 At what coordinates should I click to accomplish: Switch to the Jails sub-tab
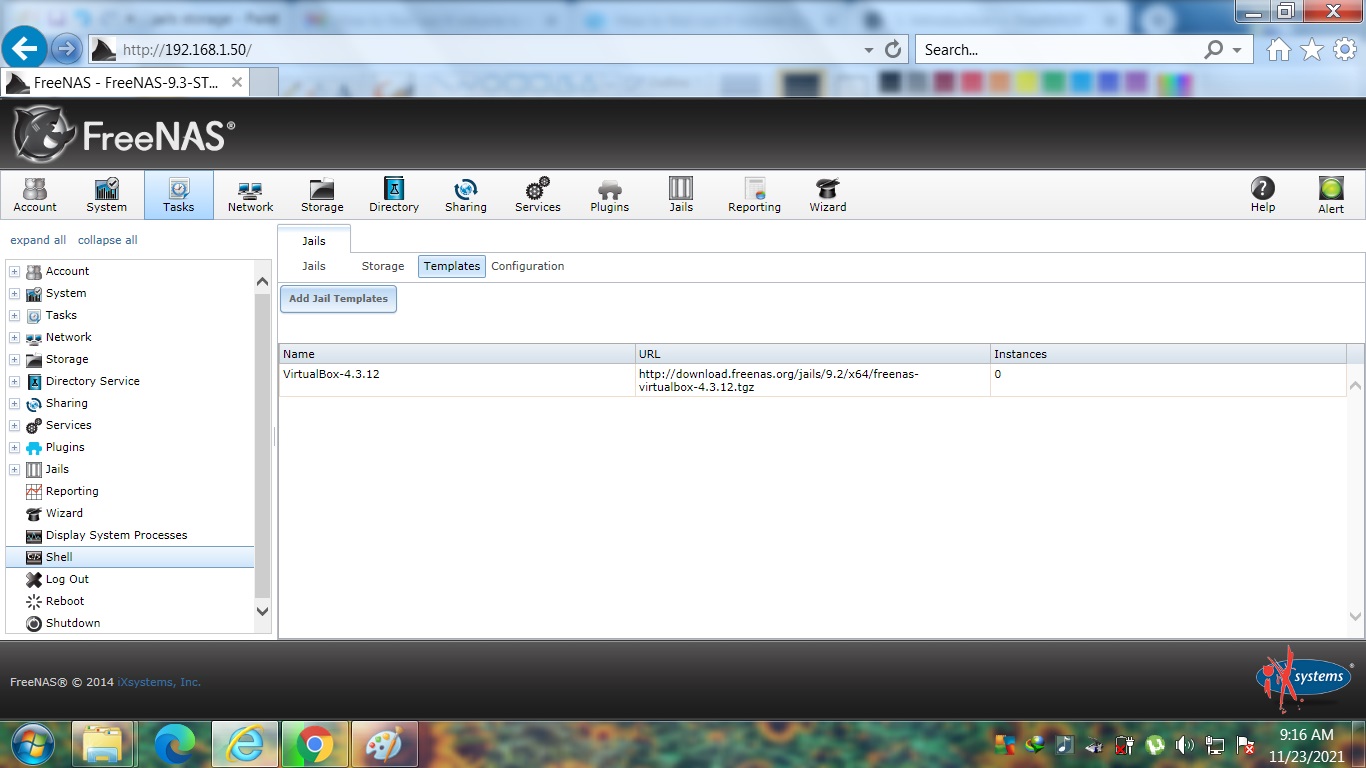pos(314,266)
